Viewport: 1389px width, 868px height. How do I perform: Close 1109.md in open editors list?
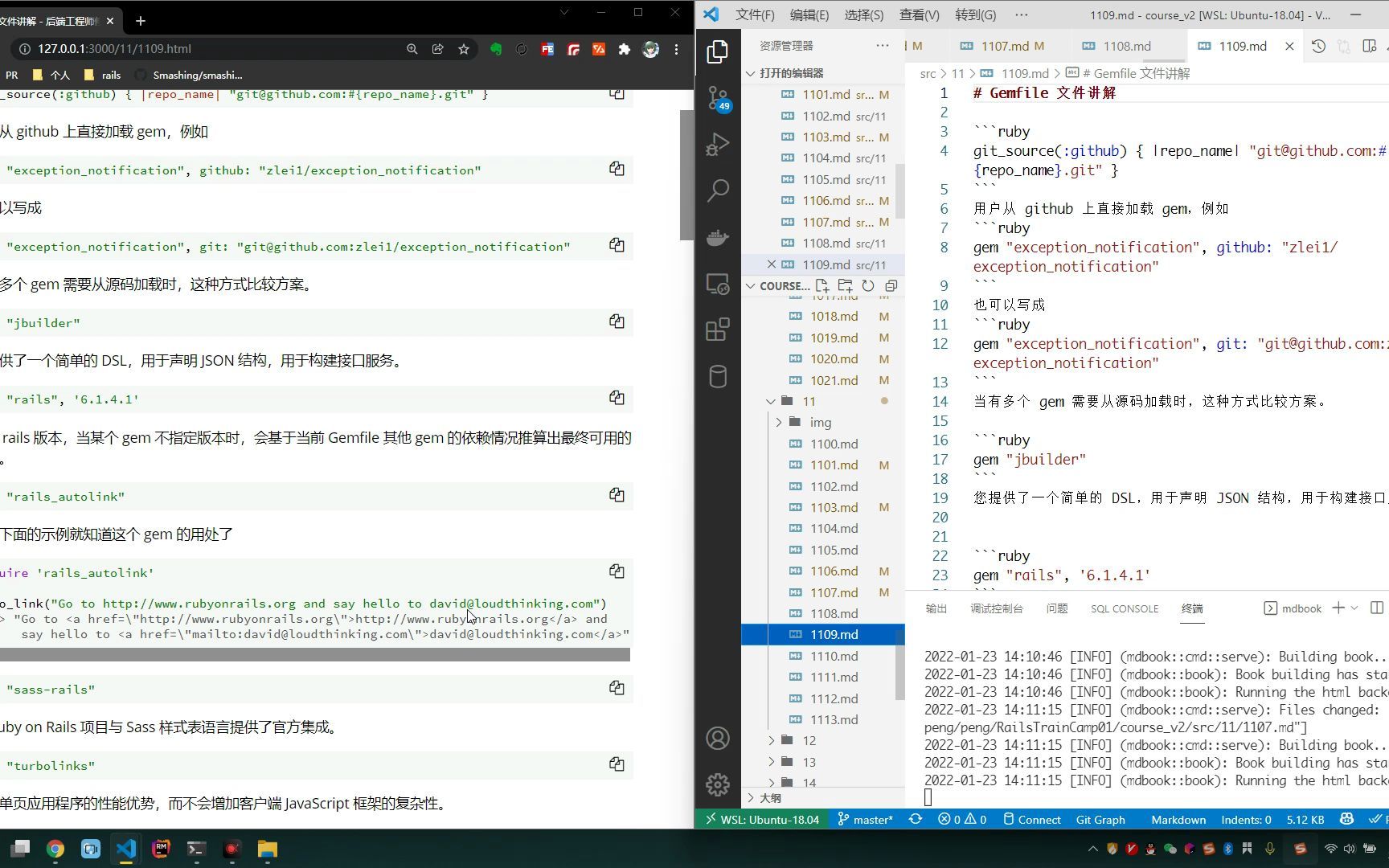[x=772, y=264]
